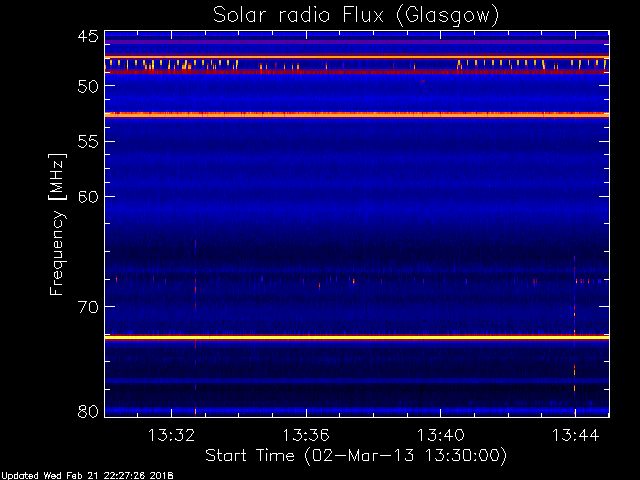The height and width of the screenshot is (480, 640).
Task: Click the "Updated Wed Feb 21" timestamp text
Action: pyautogui.click(x=87, y=476)
